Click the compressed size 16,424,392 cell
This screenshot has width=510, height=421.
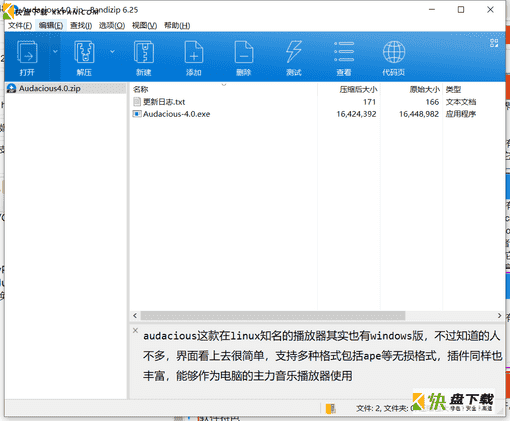tap(356, 114)
